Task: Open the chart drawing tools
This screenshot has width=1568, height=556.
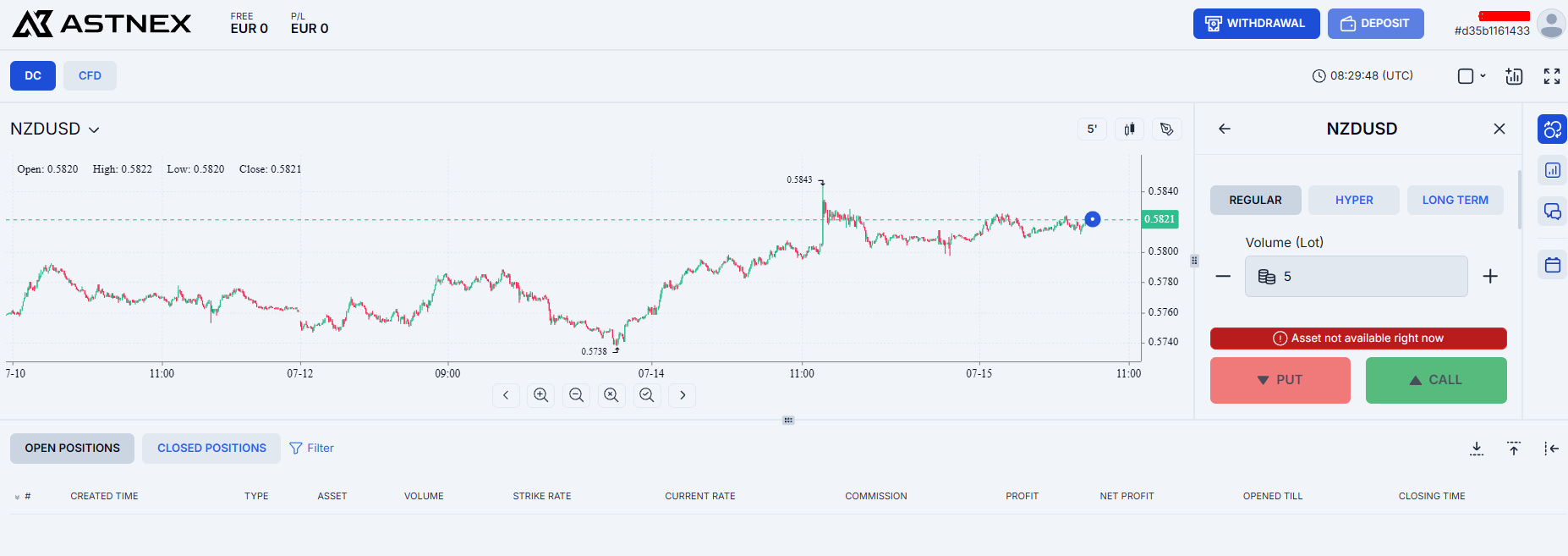Action: pos(1167,129)
